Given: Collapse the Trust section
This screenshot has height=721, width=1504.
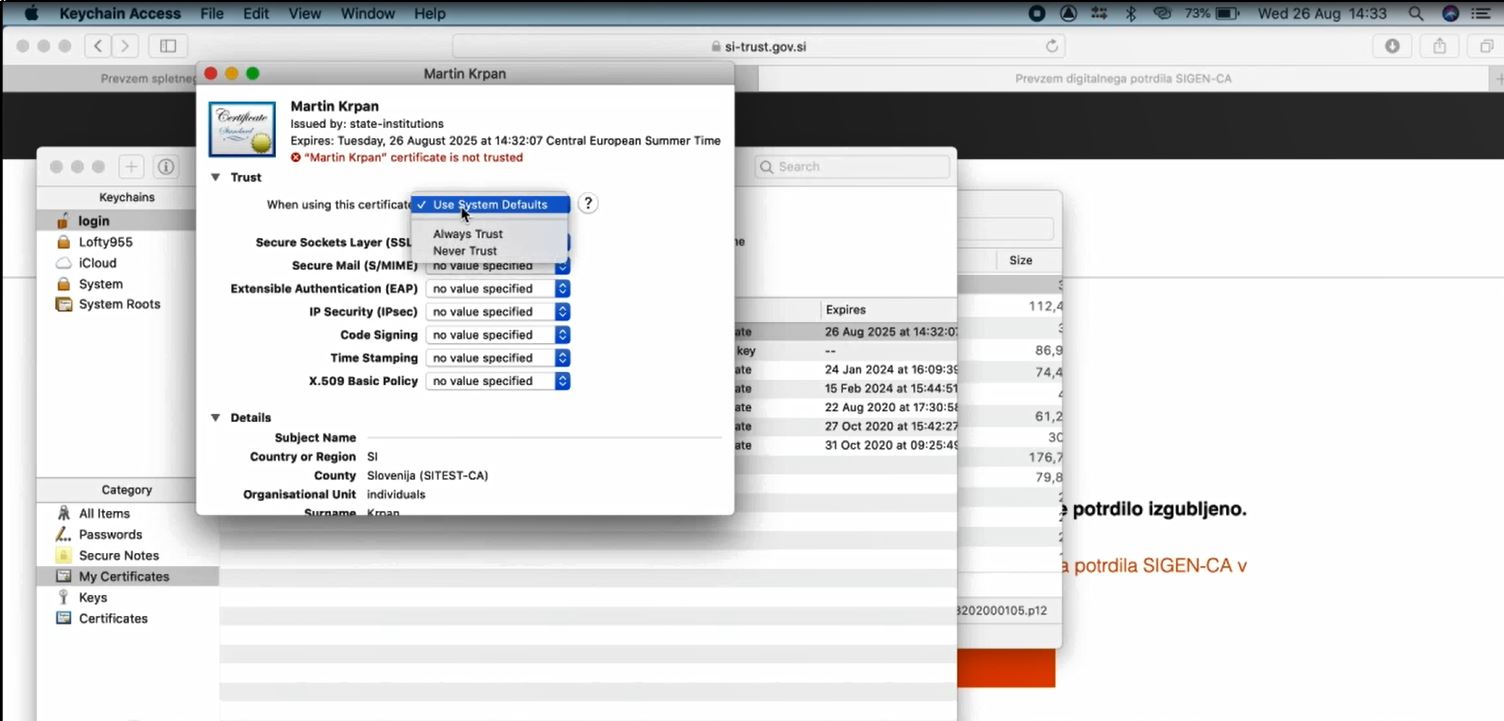Looking at the screenshot, I should (215, 177).
